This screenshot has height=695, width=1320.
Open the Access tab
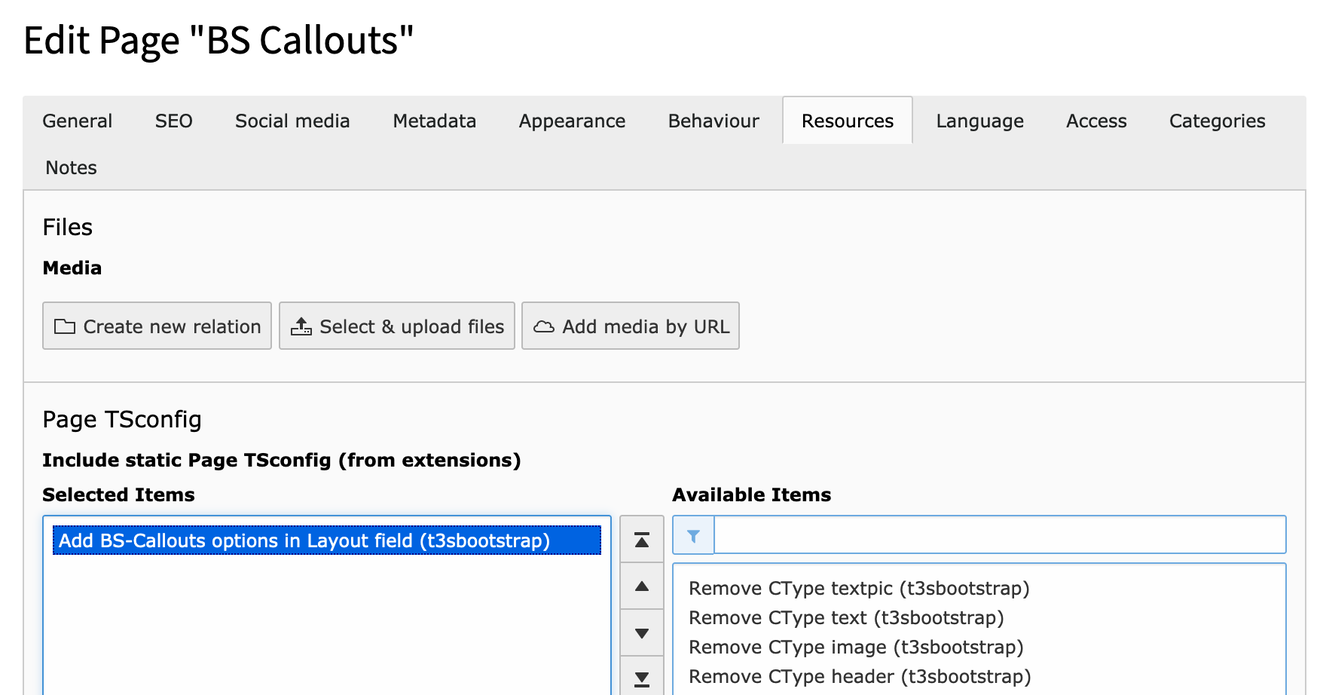(1096, 121)
